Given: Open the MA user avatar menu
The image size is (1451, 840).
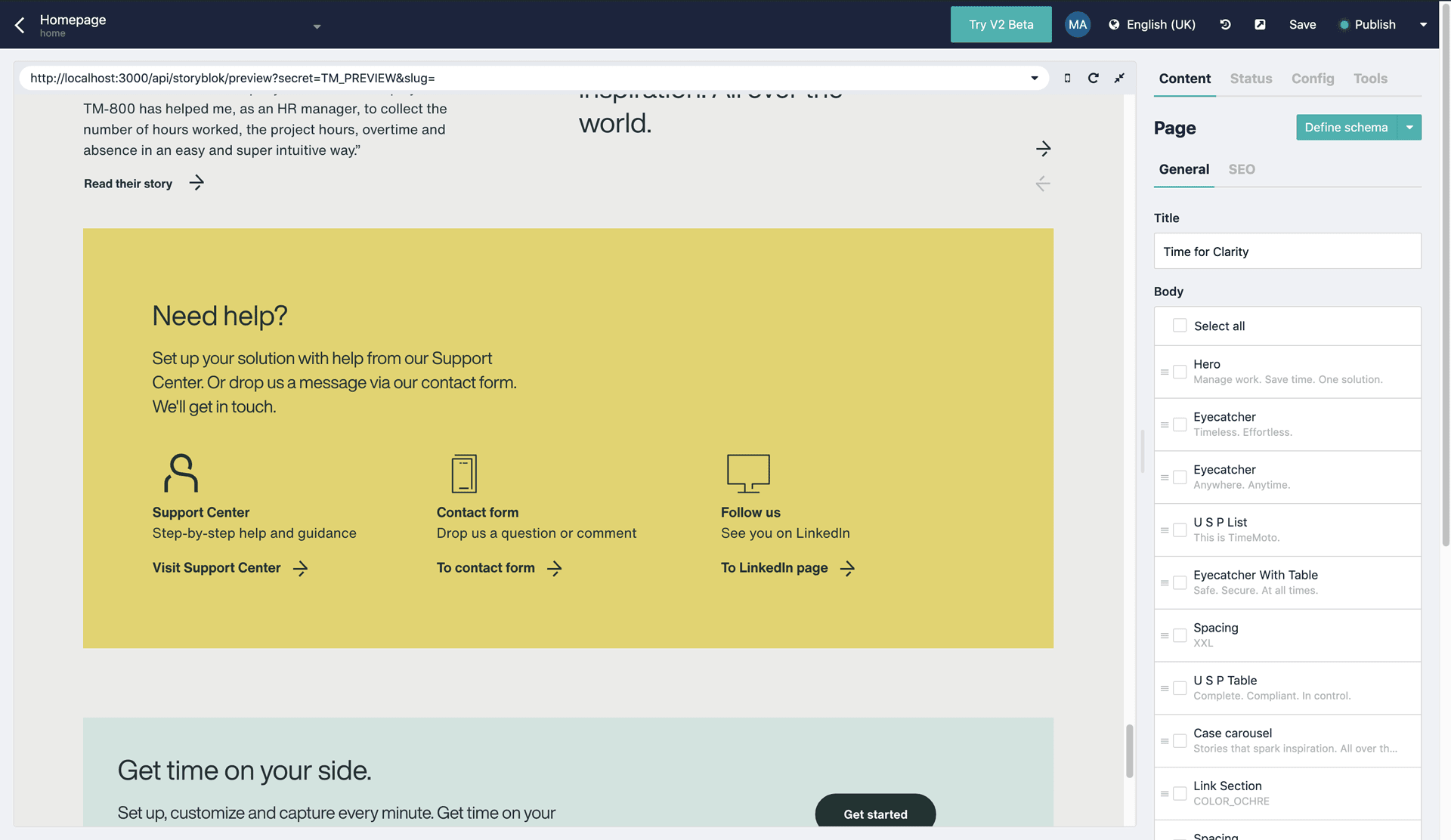Looking at the screenshot, I should click(x=1078, y=24).
